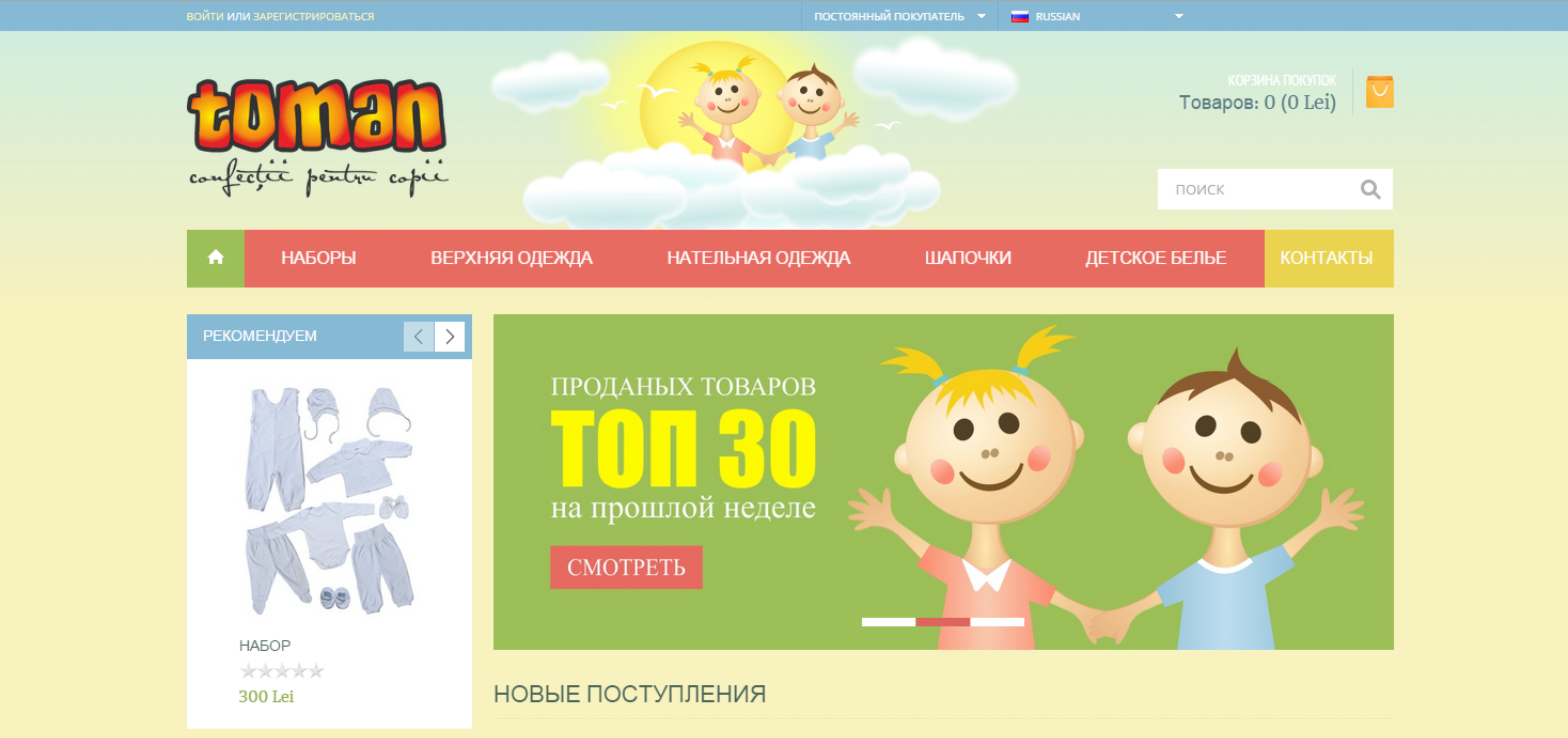This screenshot has height=738, width=1568.
Task: Click the Toman logo
Action: tap(317, 135)
